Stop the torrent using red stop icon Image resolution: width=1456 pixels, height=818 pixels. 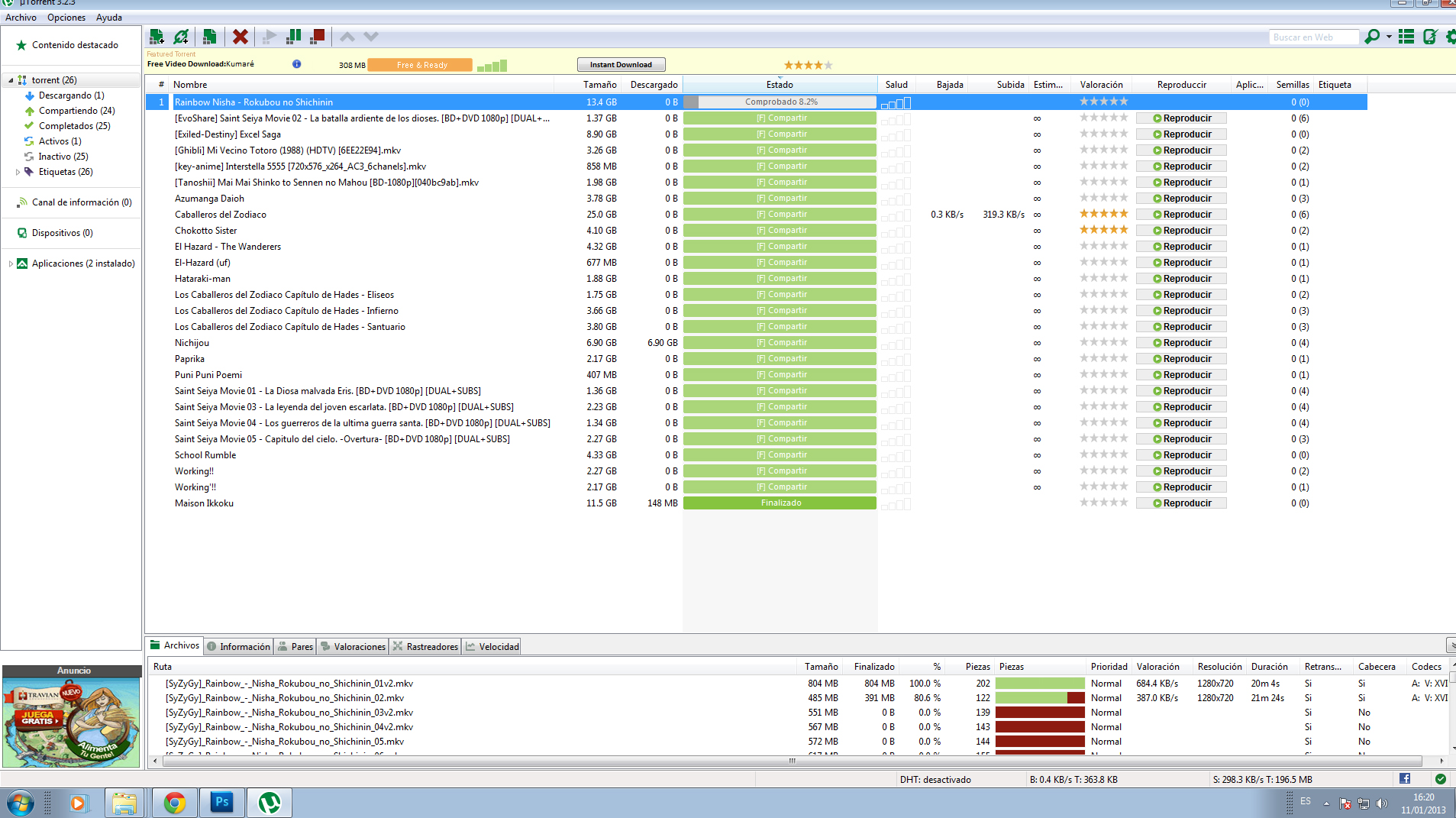pyautogui.click(x=318, y=37)
